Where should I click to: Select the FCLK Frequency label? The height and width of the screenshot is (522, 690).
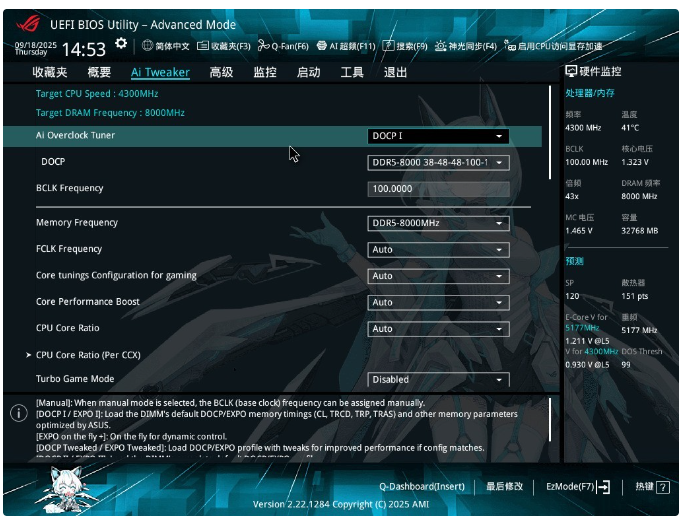69,249
